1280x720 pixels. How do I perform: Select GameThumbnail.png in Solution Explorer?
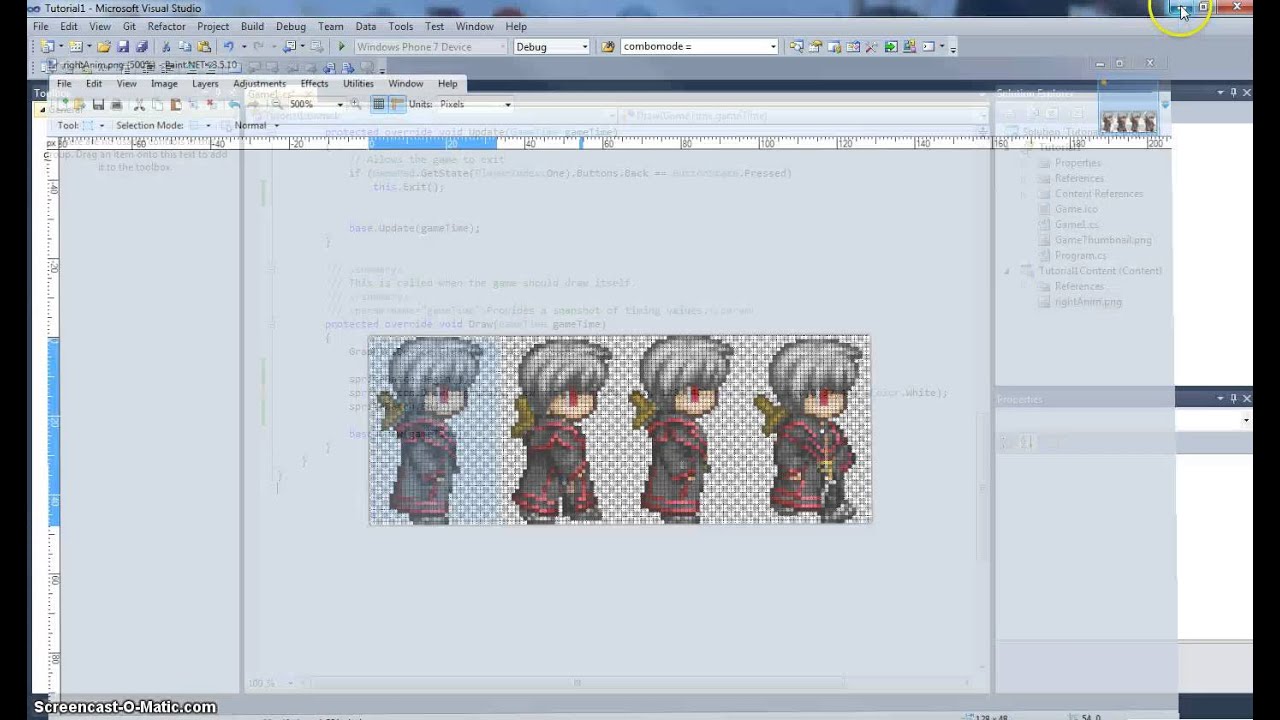point(1103,240)
